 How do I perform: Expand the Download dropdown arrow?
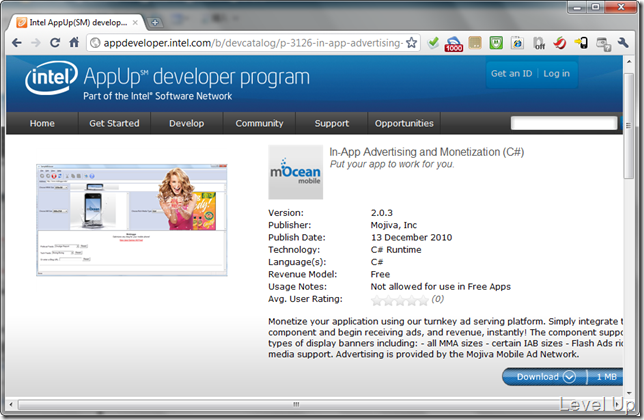coord(569,377)
